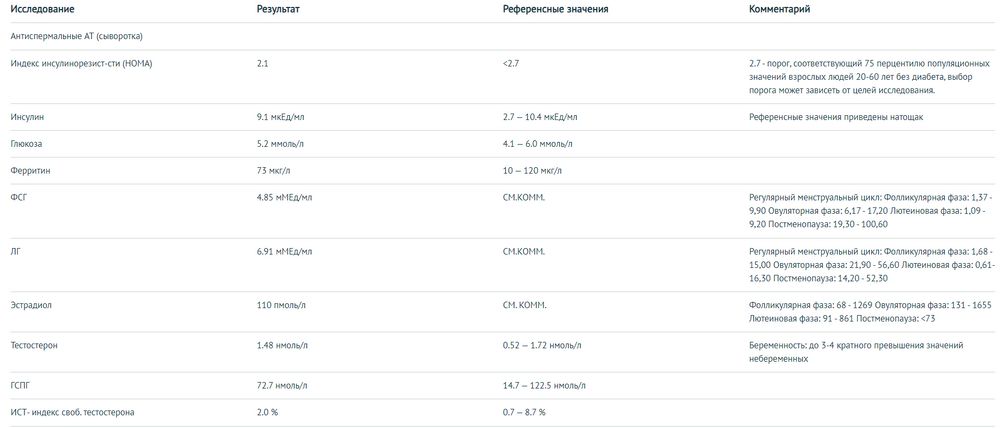Select the 'Инсулин' test name

[x=27, y=117]
